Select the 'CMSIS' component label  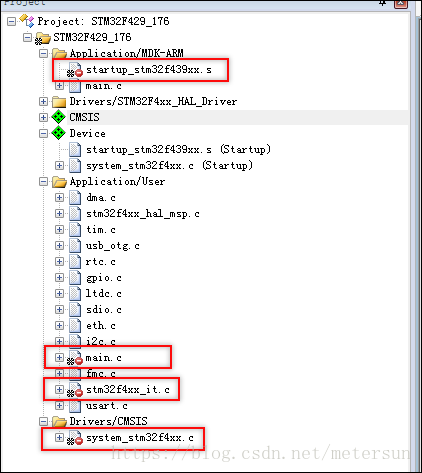pos(84,117)
